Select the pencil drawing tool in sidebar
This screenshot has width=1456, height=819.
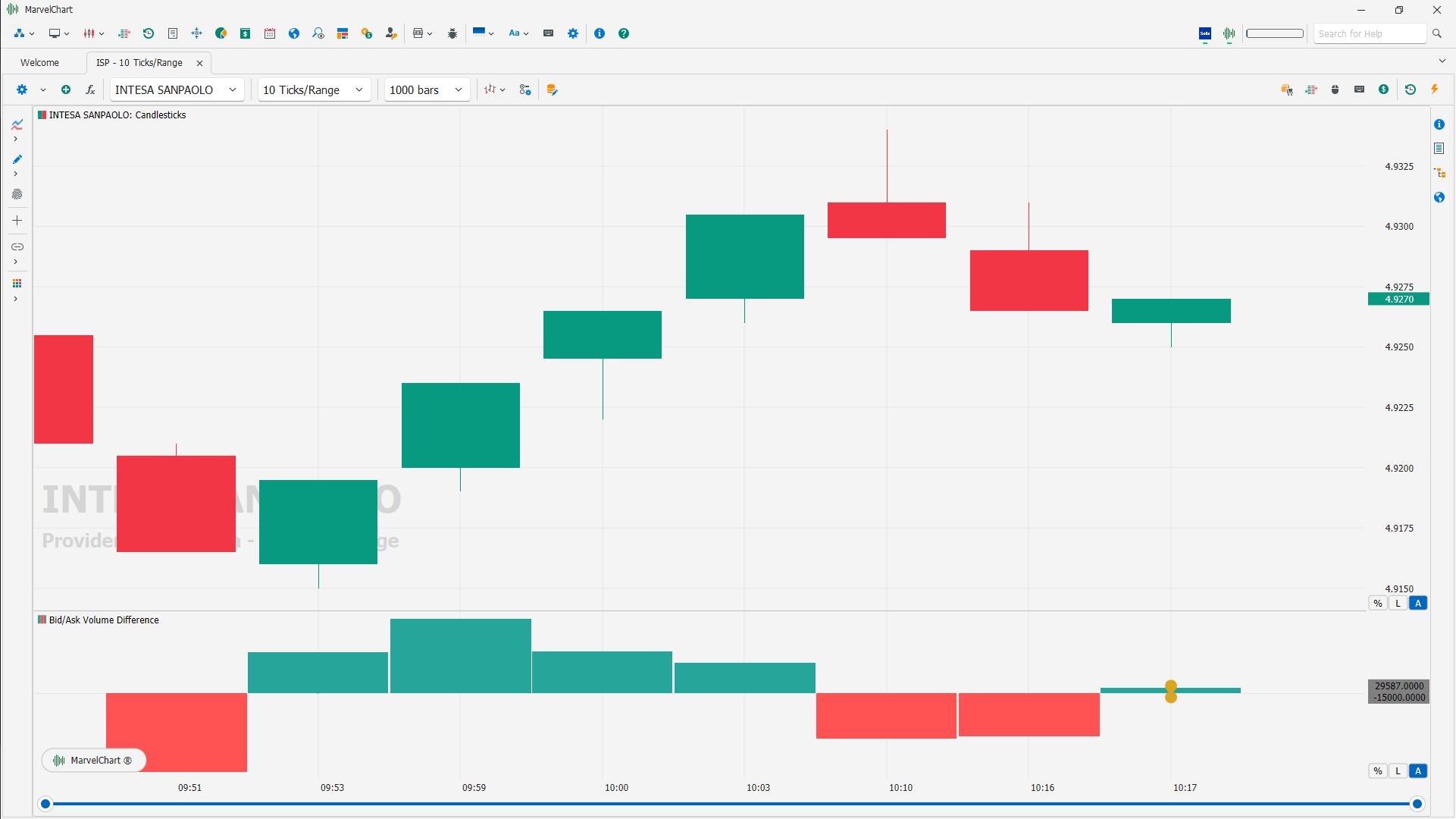17,159
